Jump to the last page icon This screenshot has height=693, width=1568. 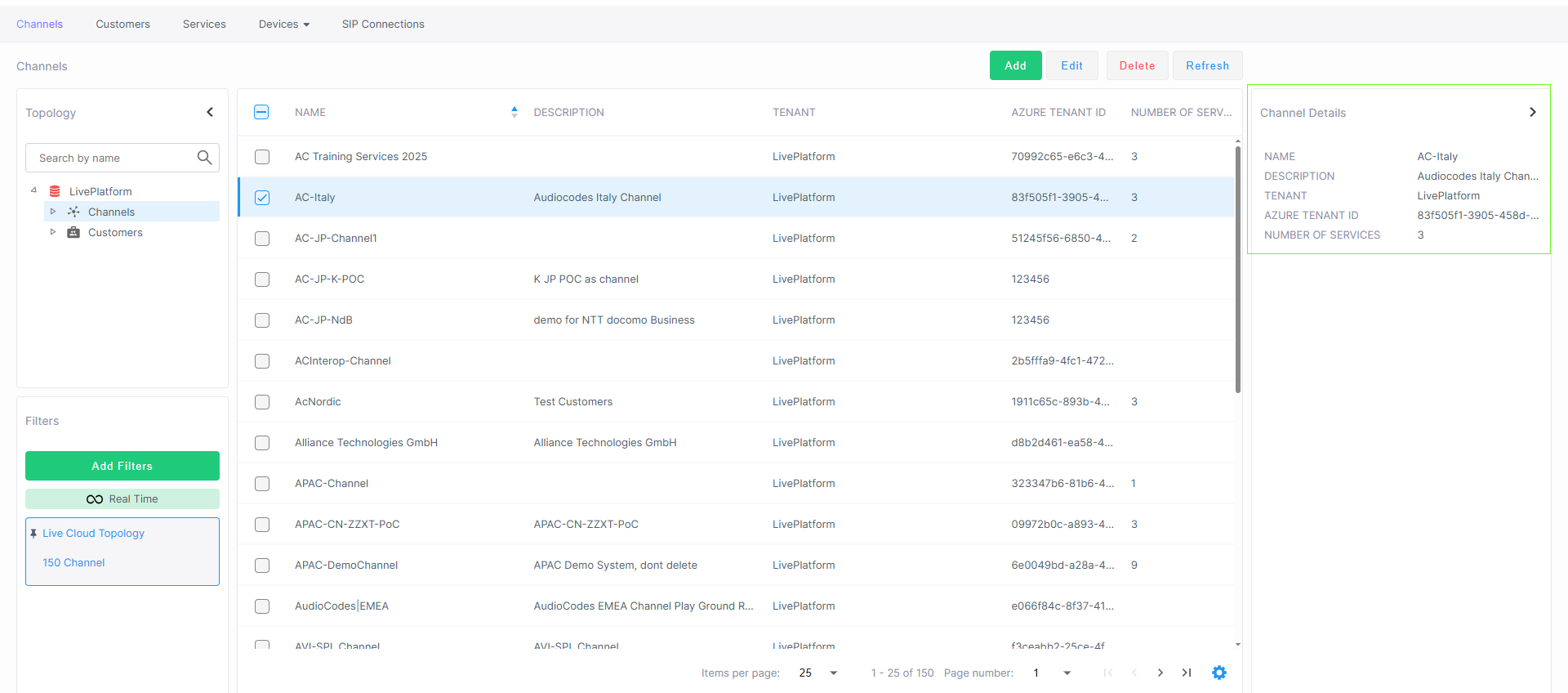1187,673
